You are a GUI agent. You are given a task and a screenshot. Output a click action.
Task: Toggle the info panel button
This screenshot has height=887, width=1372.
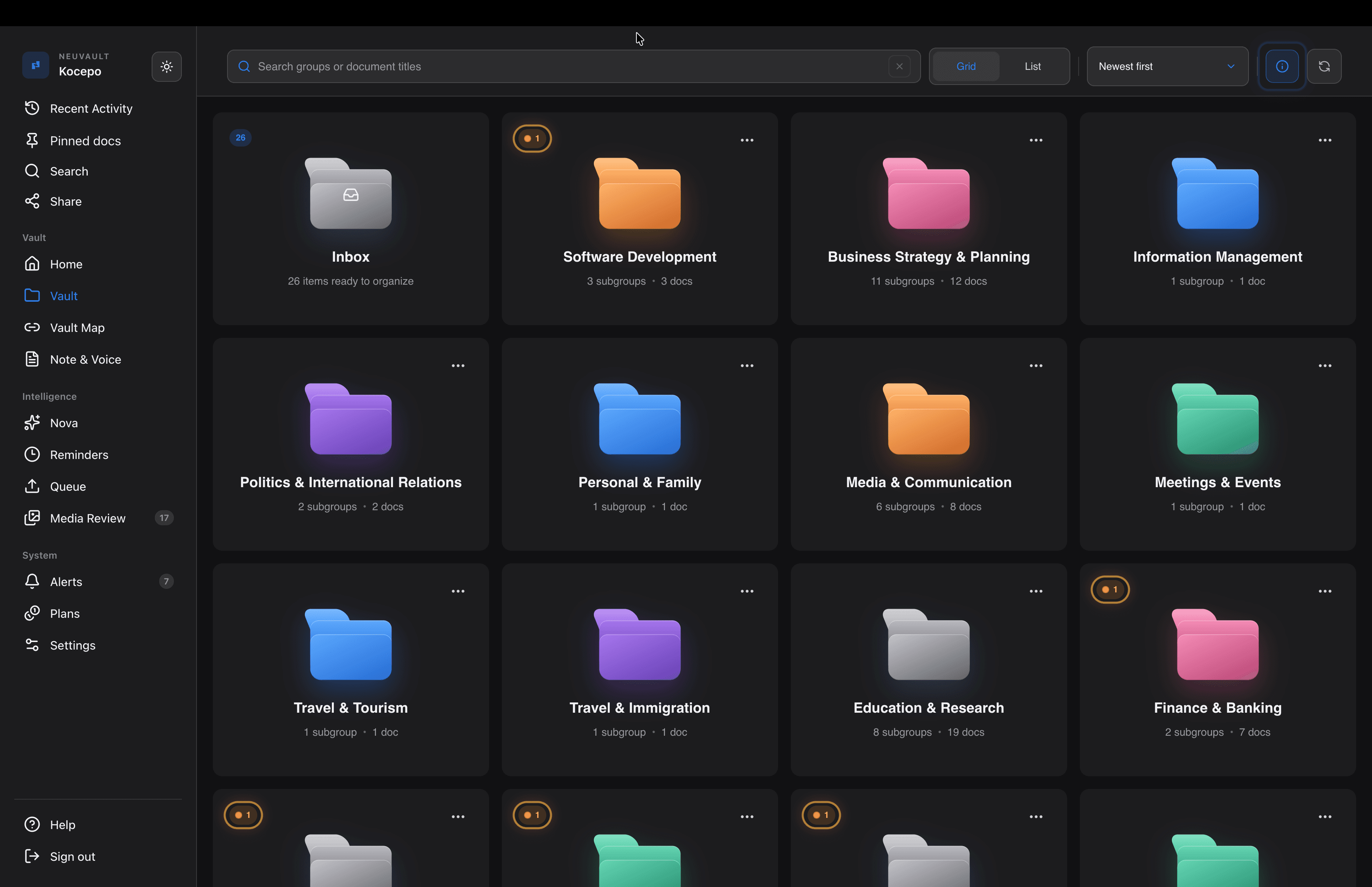tap(1281, 66)
